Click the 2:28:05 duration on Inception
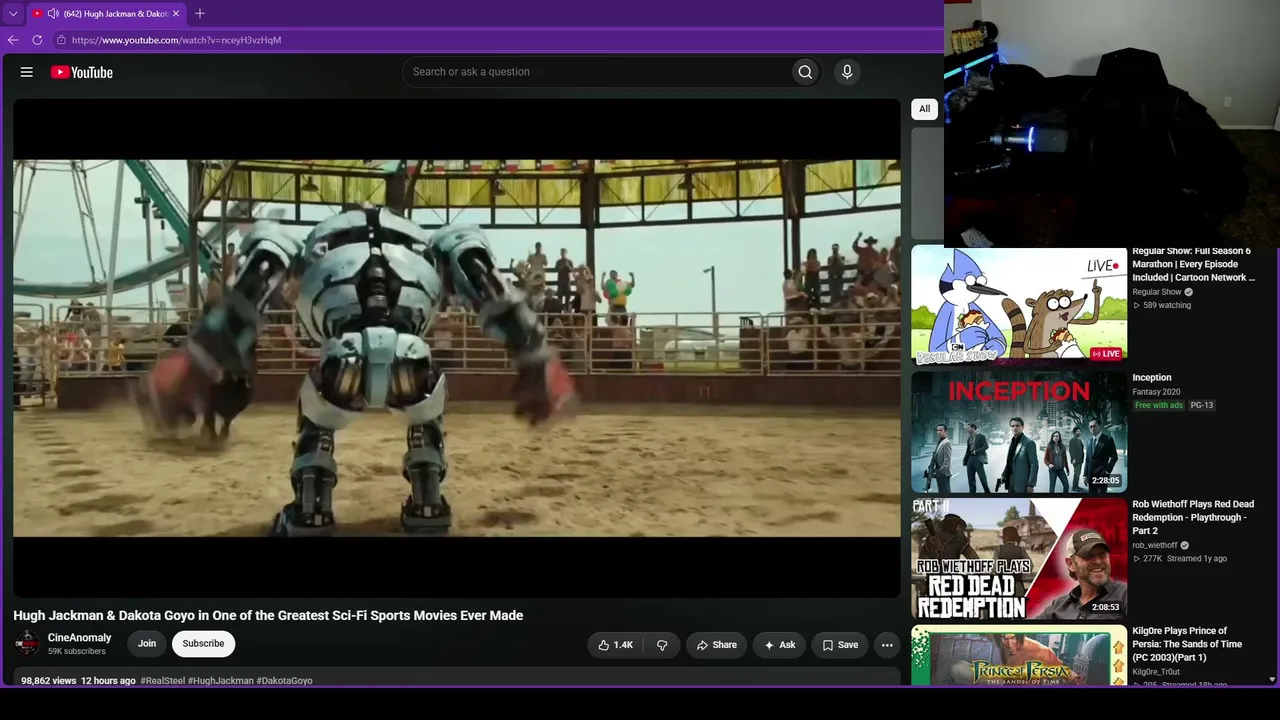The width and height of the screenshot is (1280, 720). pos(1106,481)
